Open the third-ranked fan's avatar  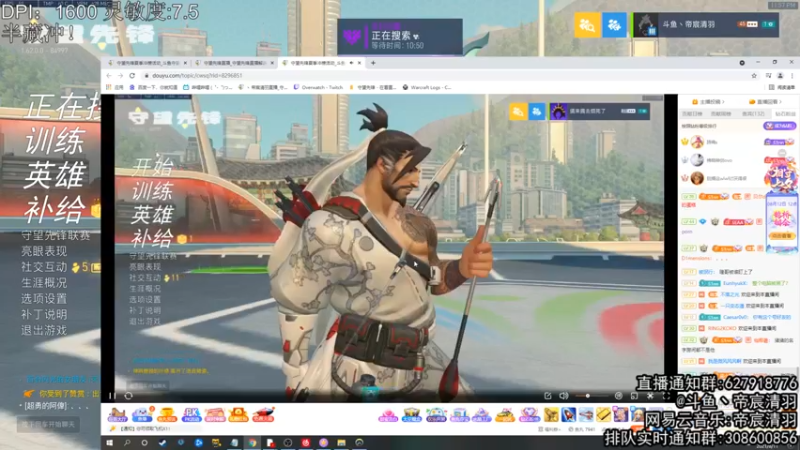pyautogui.click(x=697, y=178)
